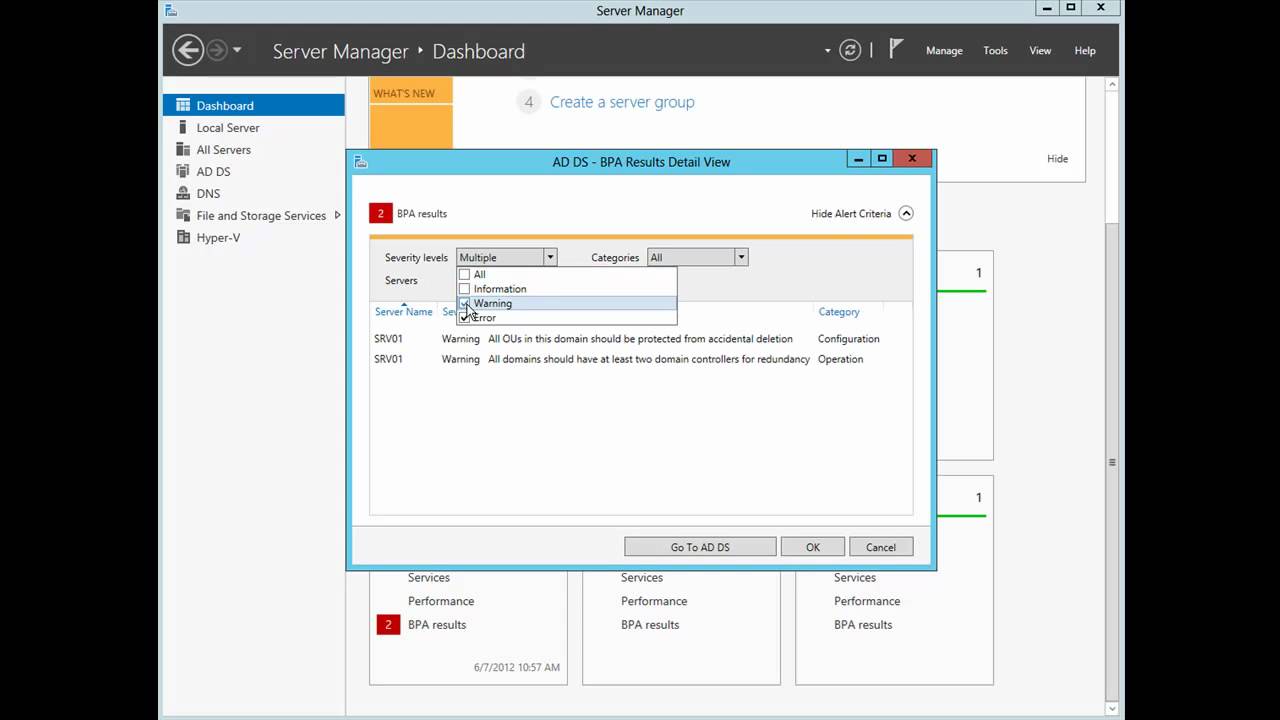Select AD DS in the sidebar
This screenshot has width=1280, height=720.
click(x=254, y=171)
